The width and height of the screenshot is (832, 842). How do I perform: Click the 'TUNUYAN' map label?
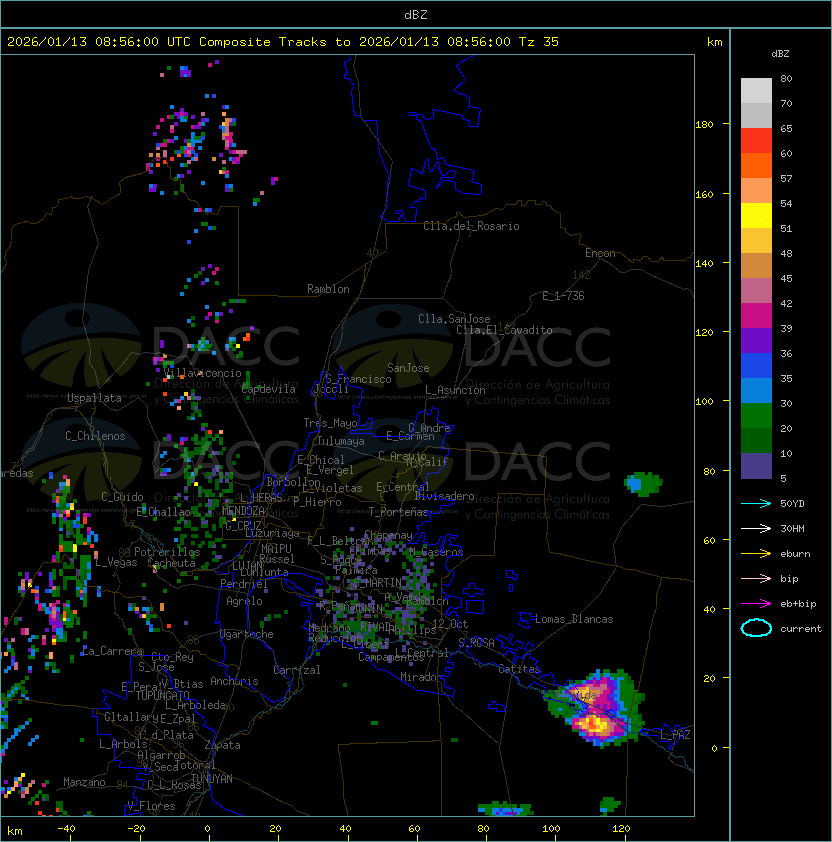pos(212,779)
